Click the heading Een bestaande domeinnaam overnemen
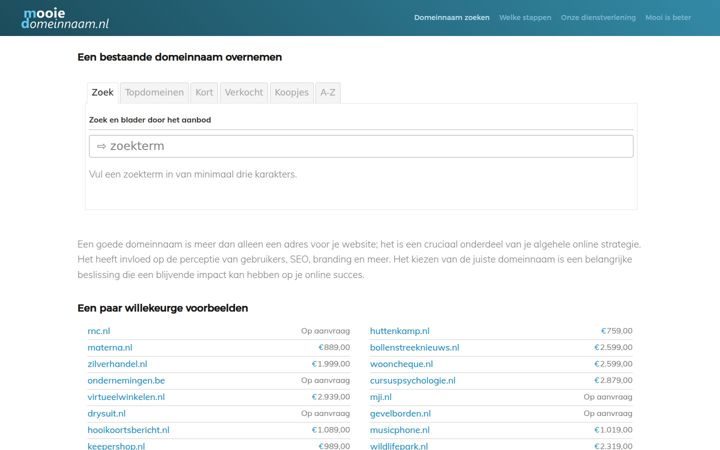720x450 pixels. [180, 57]
